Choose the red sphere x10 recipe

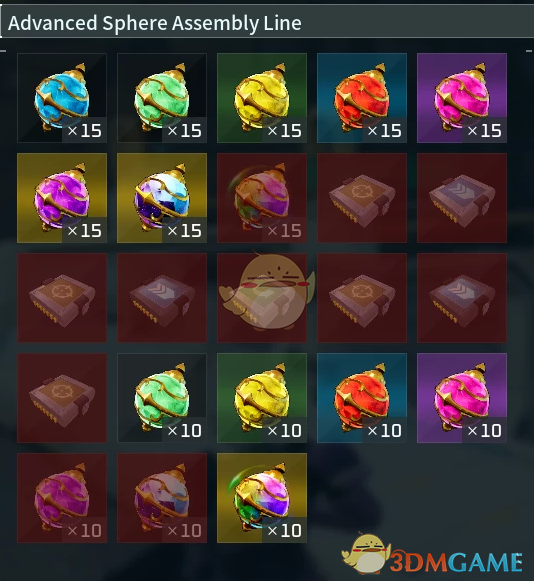pos(362,398)
